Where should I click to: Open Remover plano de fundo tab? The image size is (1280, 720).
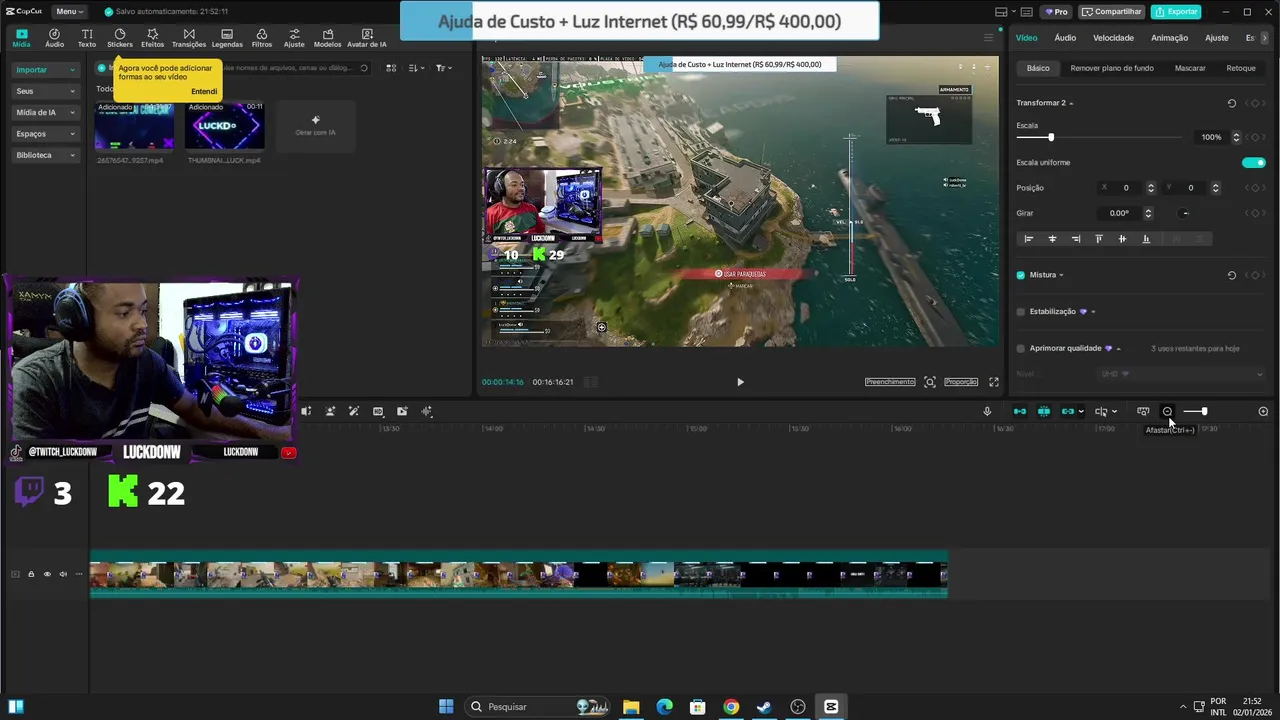pos(1112,68)
